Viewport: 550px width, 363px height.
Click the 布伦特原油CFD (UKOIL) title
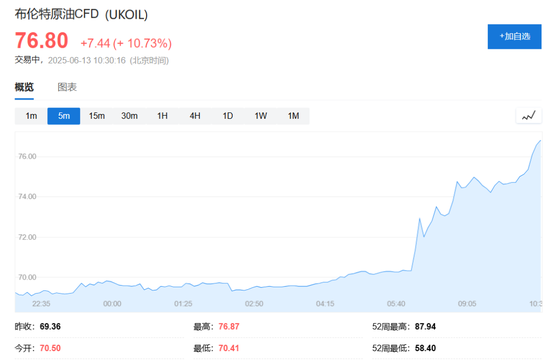[x=81, y=14]
